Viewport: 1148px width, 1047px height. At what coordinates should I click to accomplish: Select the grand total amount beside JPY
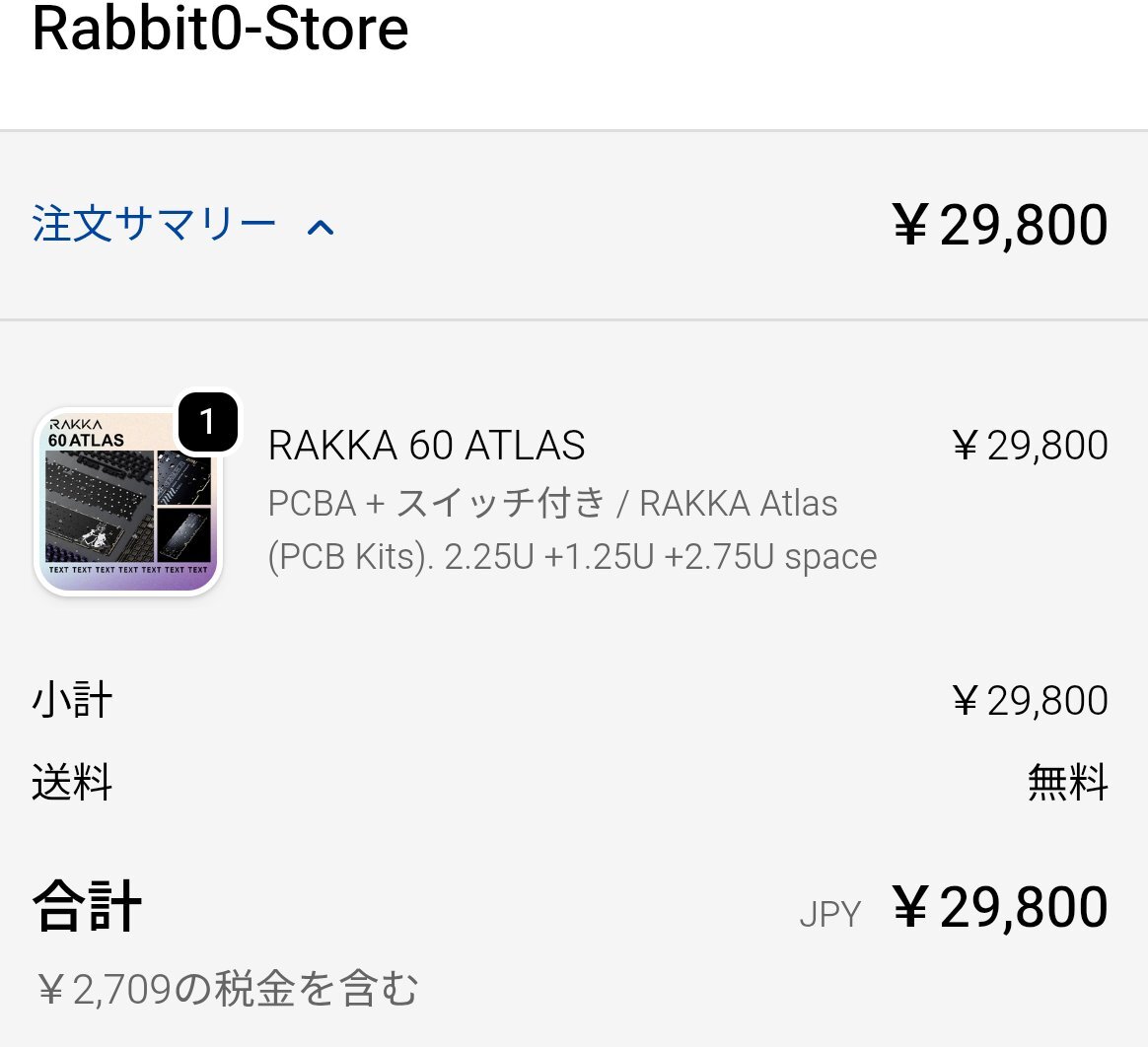tap(999, 908)
